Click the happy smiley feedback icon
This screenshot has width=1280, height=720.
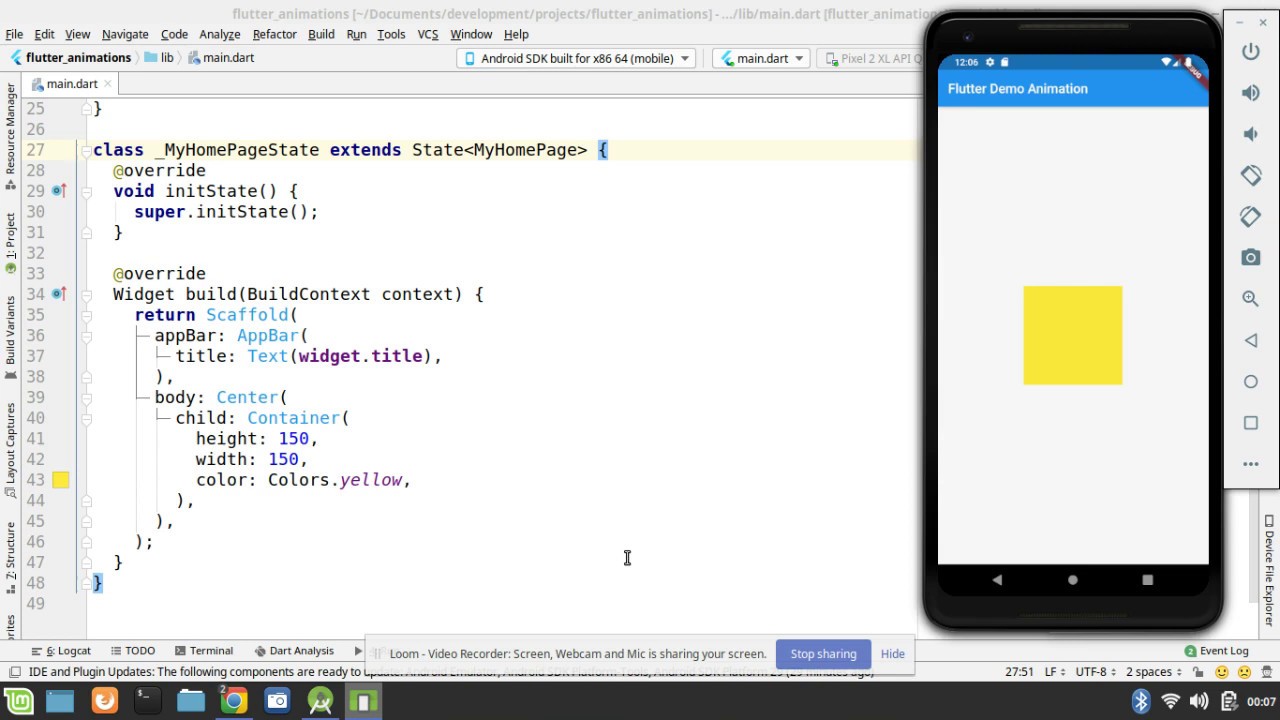point(1222,672)
